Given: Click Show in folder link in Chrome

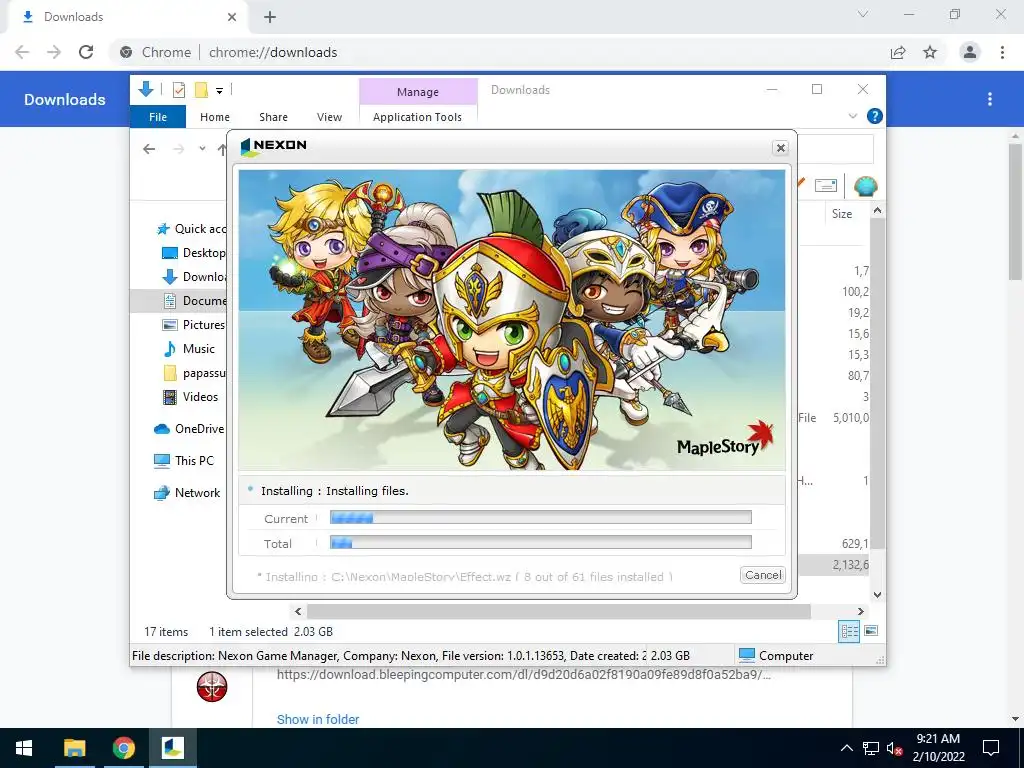Looking at the screenshot, I should click(x=318, y=719).
